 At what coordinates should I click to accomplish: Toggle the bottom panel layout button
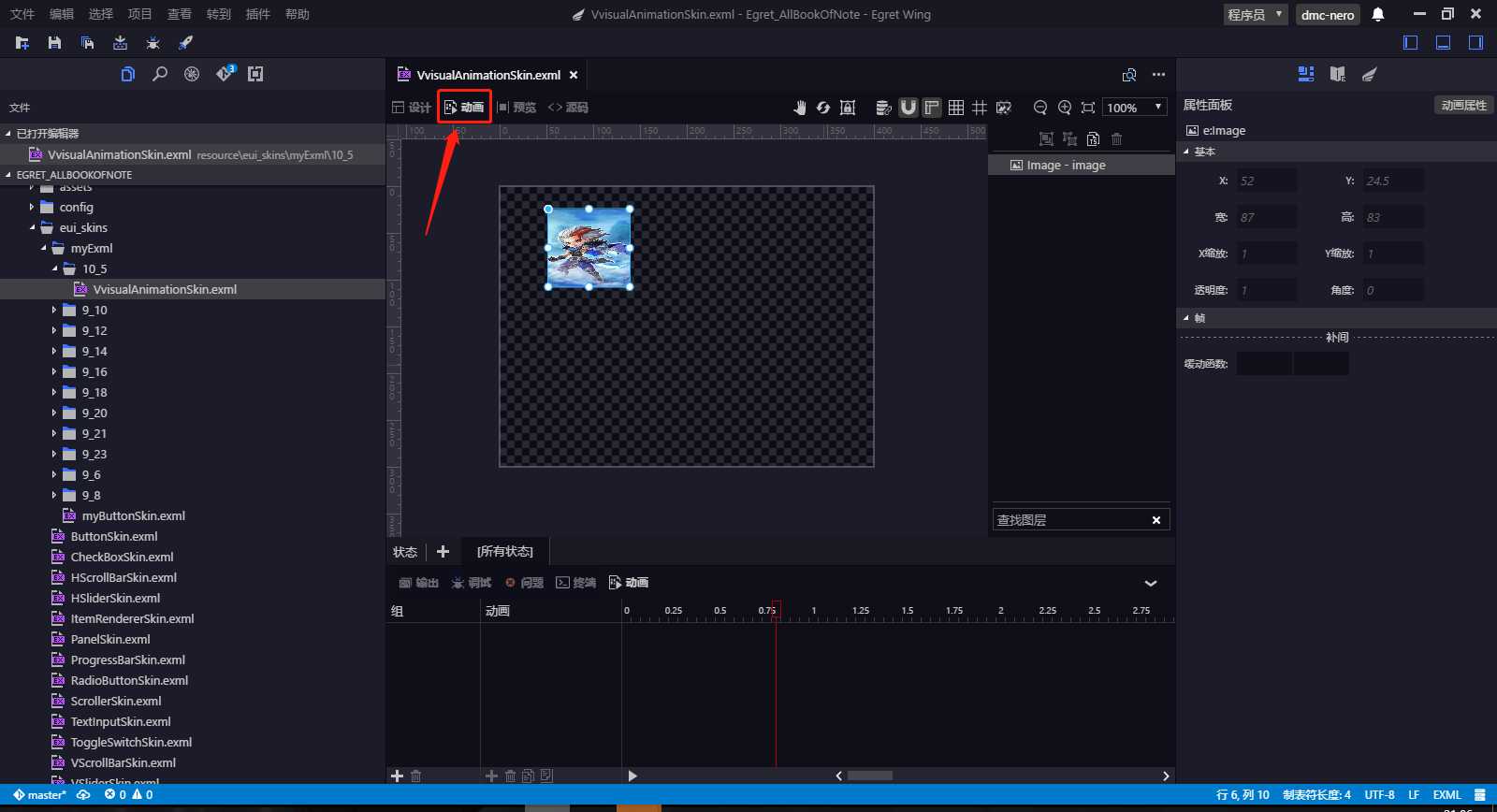(1444, 42)
